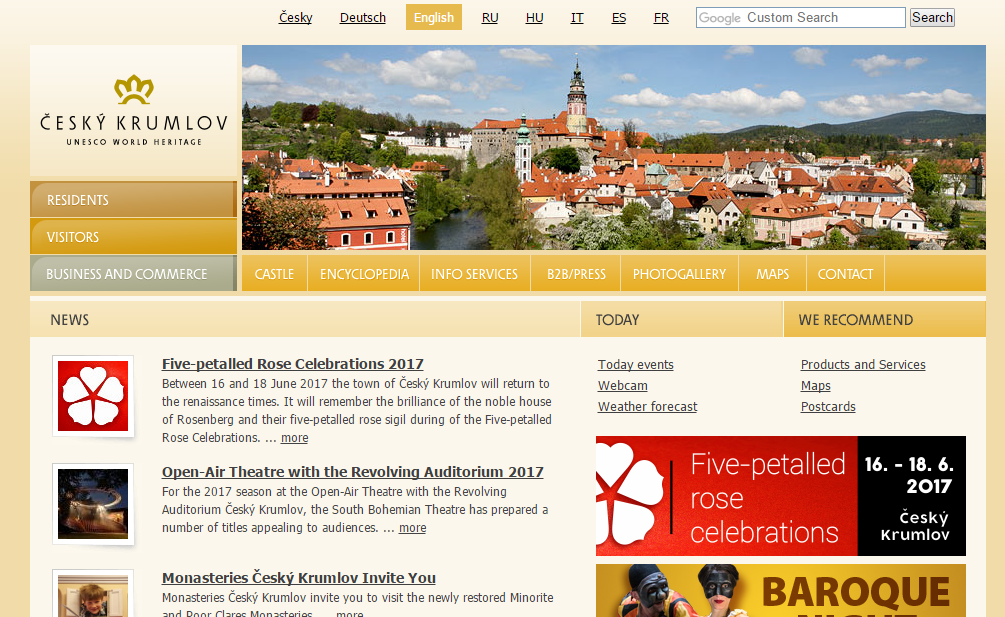The height and width of the screenshot is (617, 1005).
Task: Open Info Services in navigation bar
Action: point(475,274)
